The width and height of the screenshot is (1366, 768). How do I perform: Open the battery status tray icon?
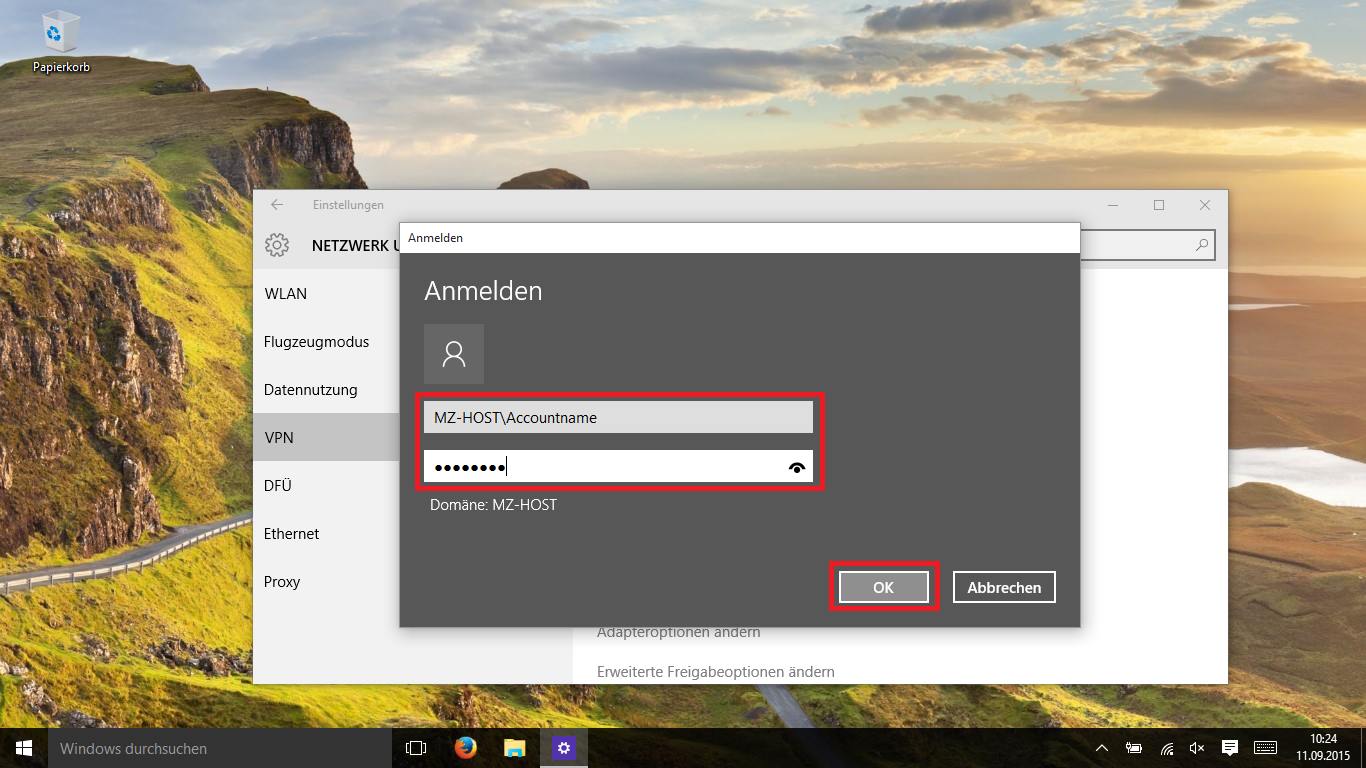point(1134,748)
